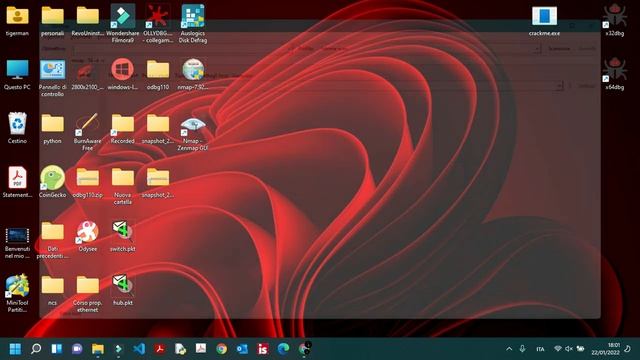
Task: Open the python folder
Action: coord(53,123)
